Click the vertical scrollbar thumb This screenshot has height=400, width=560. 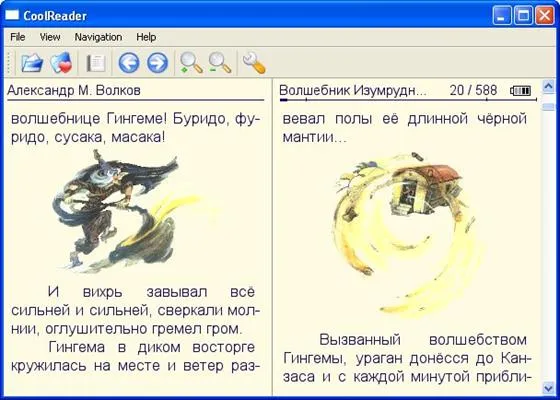(548, 107)
